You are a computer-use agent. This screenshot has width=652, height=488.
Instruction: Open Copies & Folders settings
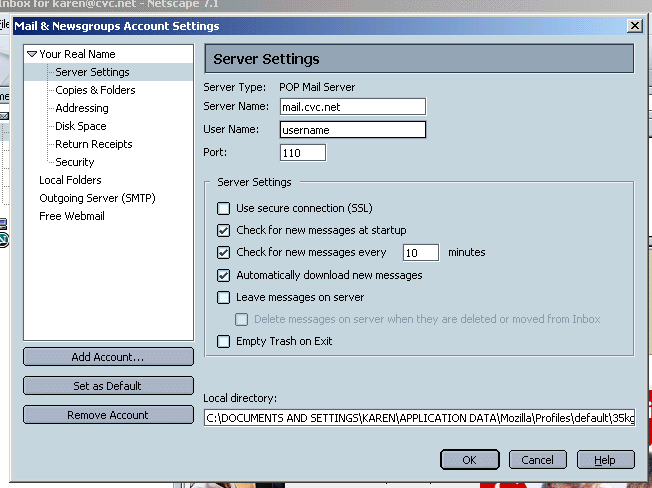95,90
